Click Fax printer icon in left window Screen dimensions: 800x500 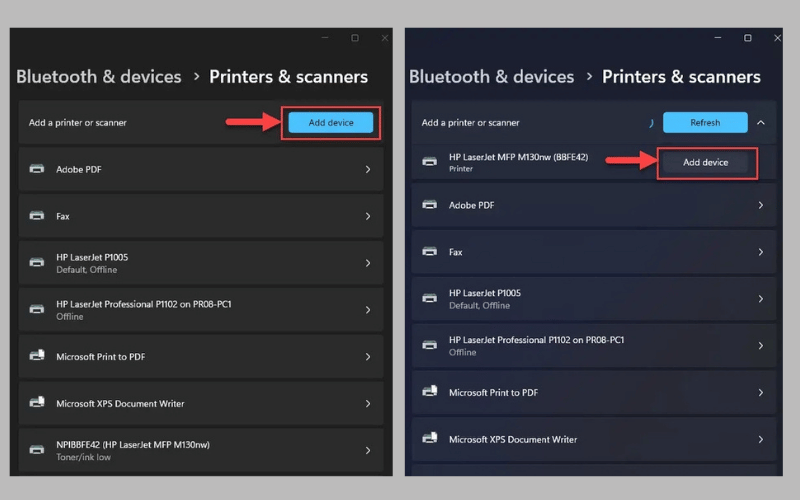point(37,216)
